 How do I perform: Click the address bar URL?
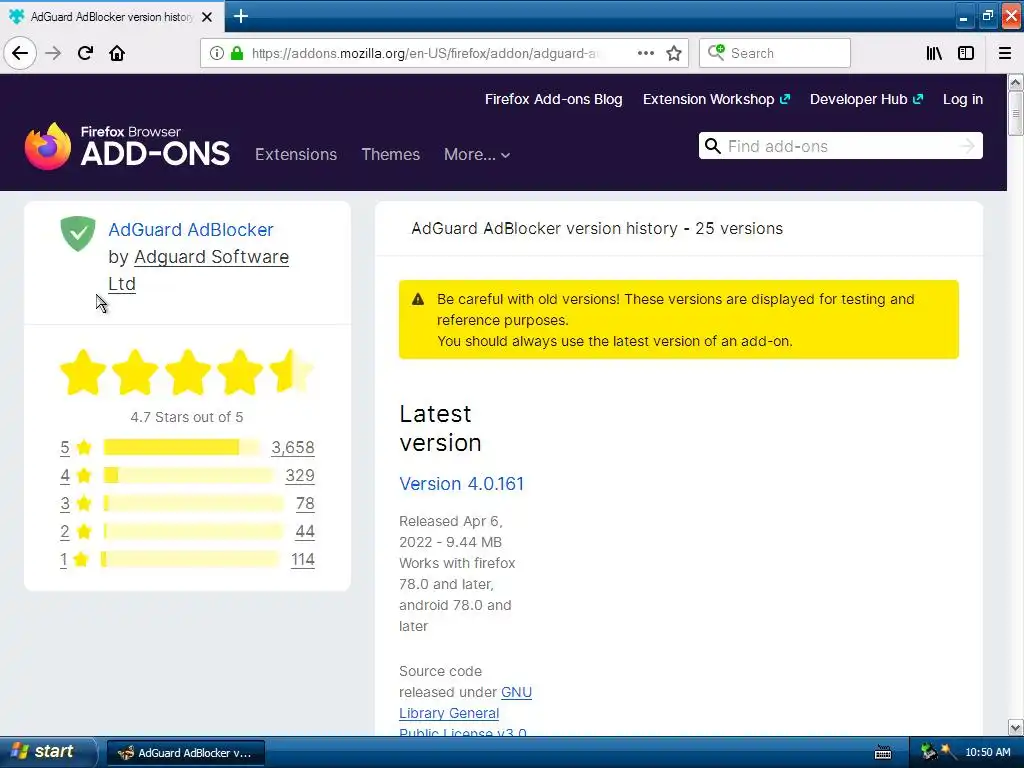(x=424, y=53)
